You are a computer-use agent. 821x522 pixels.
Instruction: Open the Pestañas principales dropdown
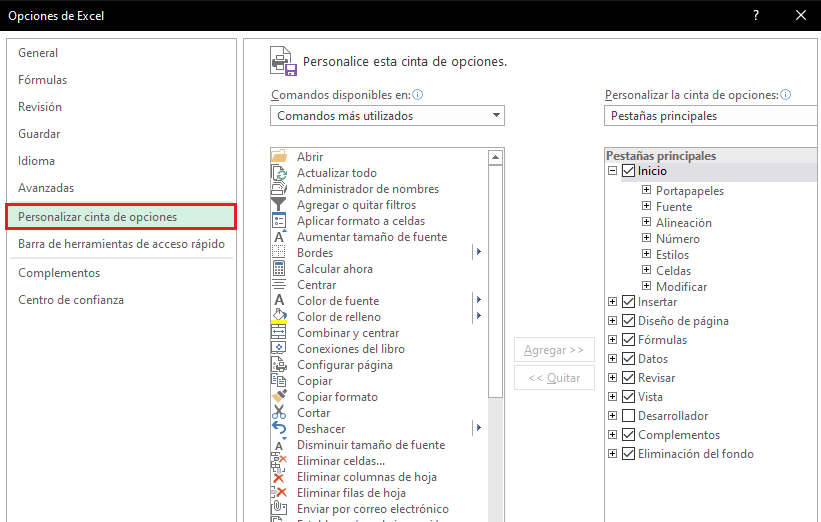pyautogui.click(x=712, y=116)
